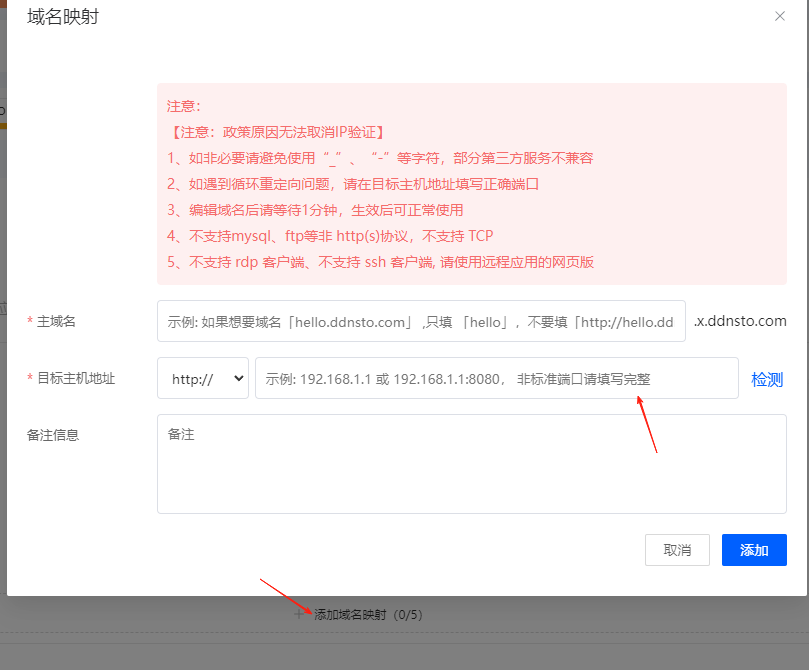Click the 目标主机地址 field label
Screen dimensions: 809x670
tap(75, 378)
